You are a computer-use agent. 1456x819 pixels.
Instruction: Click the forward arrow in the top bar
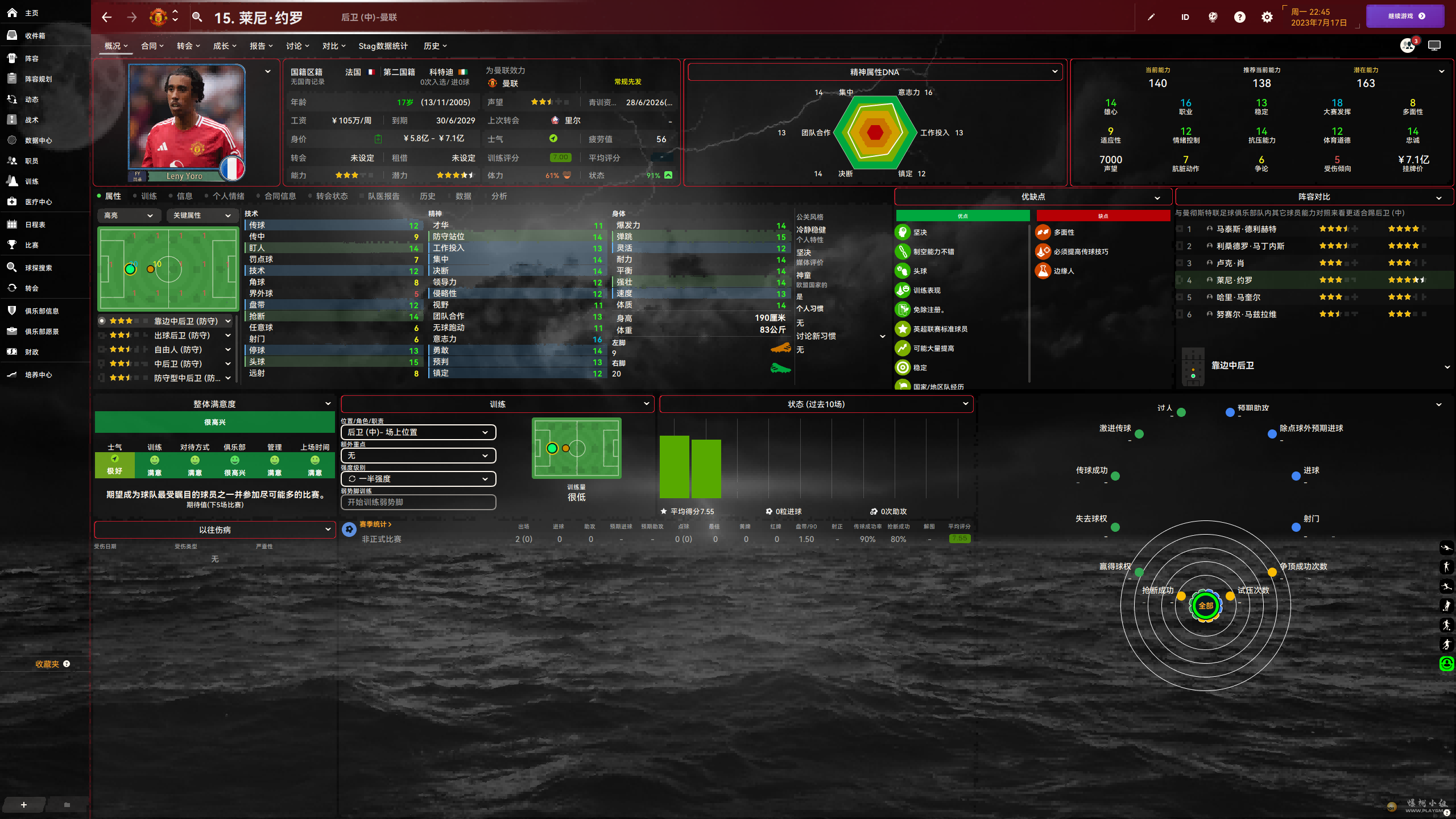132,17
